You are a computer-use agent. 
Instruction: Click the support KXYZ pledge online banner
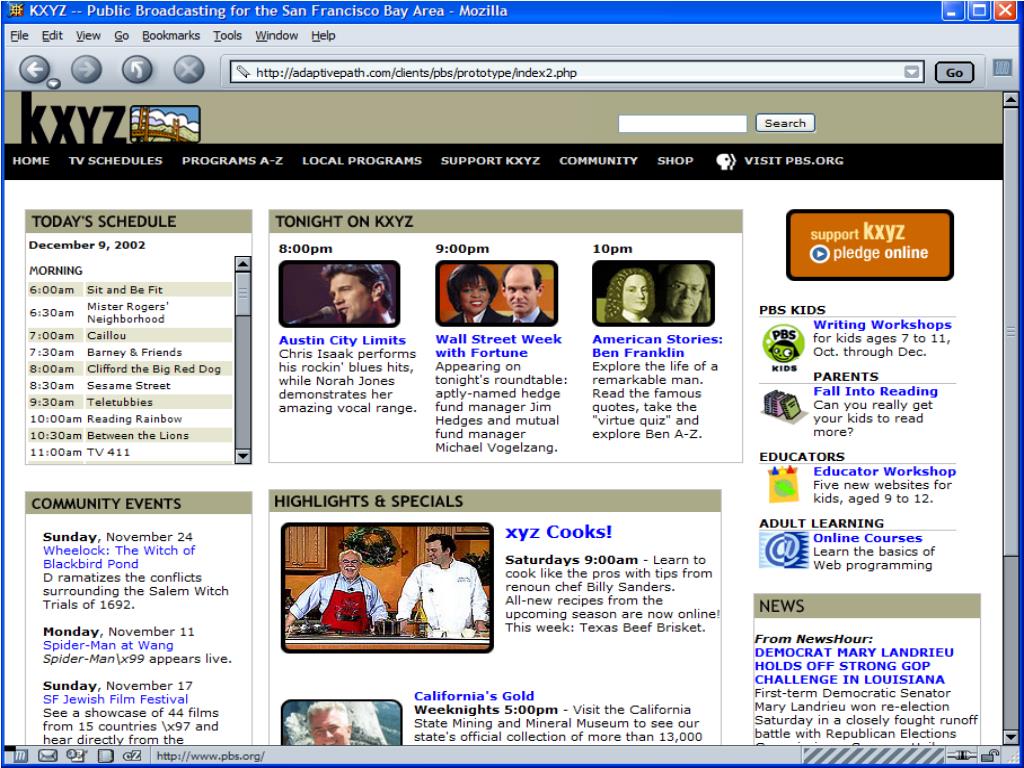870,245
